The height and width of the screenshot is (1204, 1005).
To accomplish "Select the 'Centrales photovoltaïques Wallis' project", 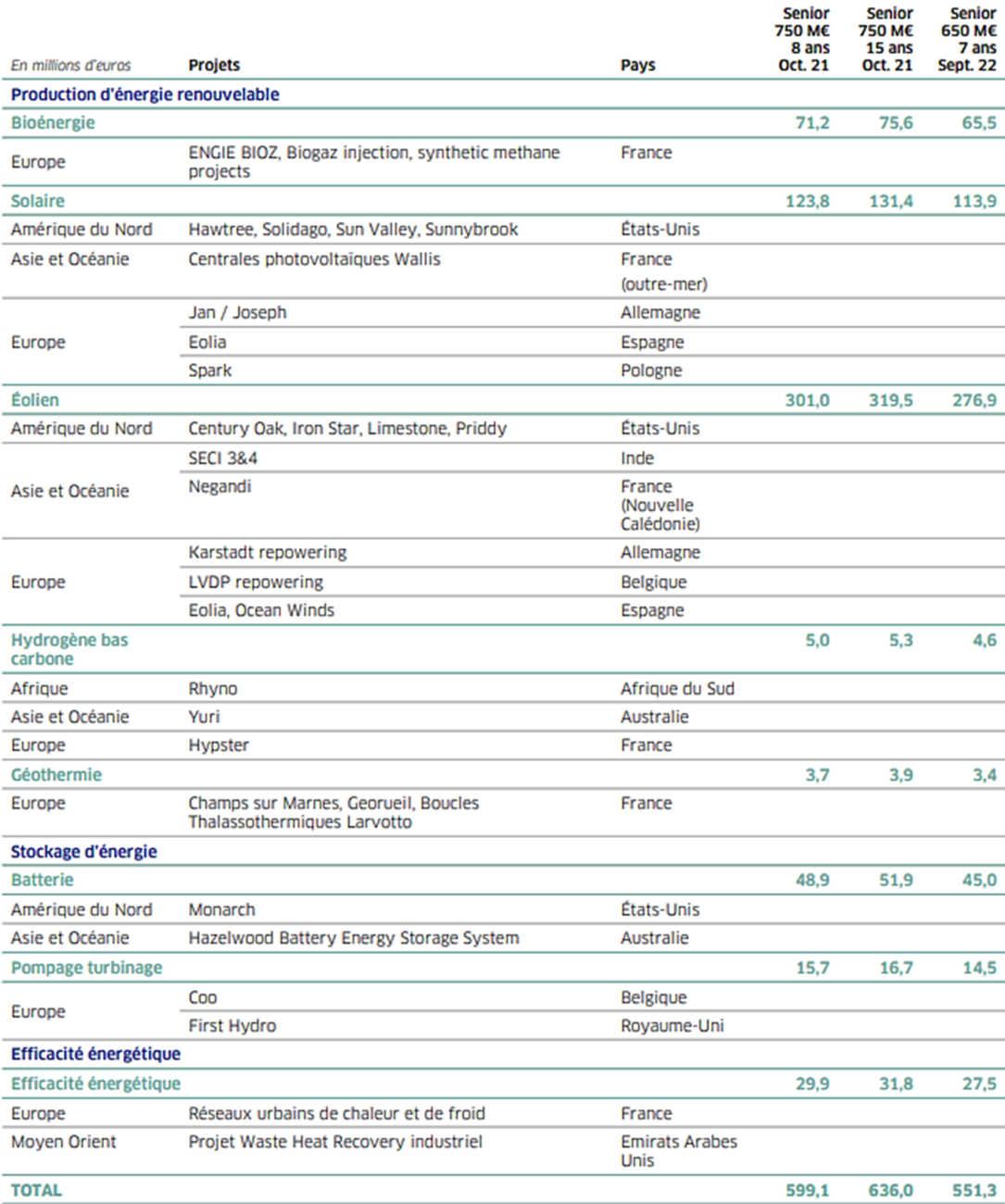I will 314,259.
